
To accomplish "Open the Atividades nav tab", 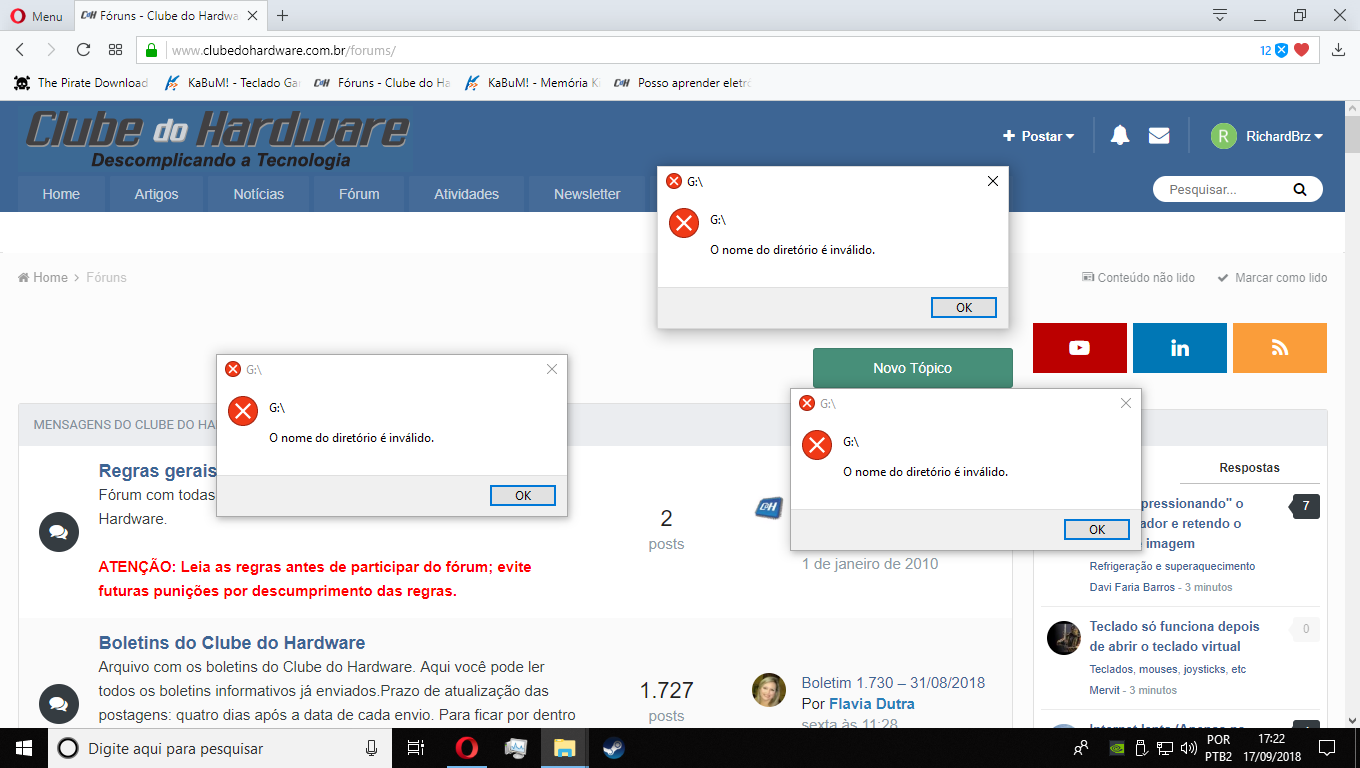I will 466,194.
